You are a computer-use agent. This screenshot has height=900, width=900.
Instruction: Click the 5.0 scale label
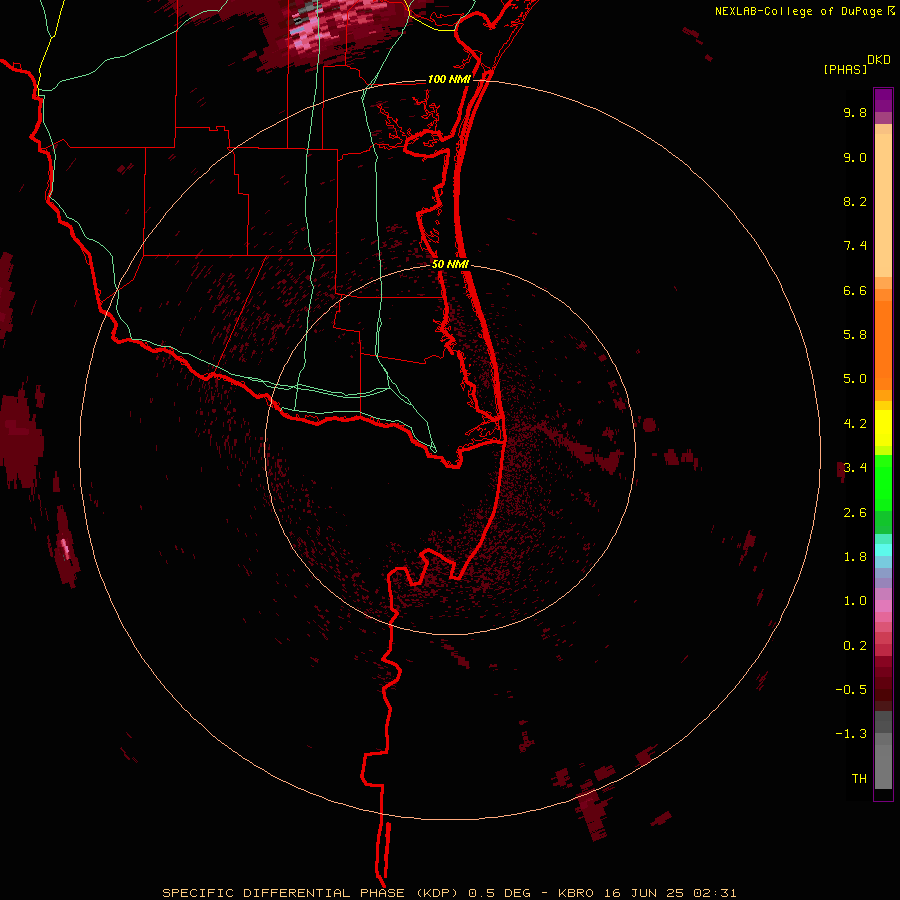pyautogui.click(x=855, y=379)
